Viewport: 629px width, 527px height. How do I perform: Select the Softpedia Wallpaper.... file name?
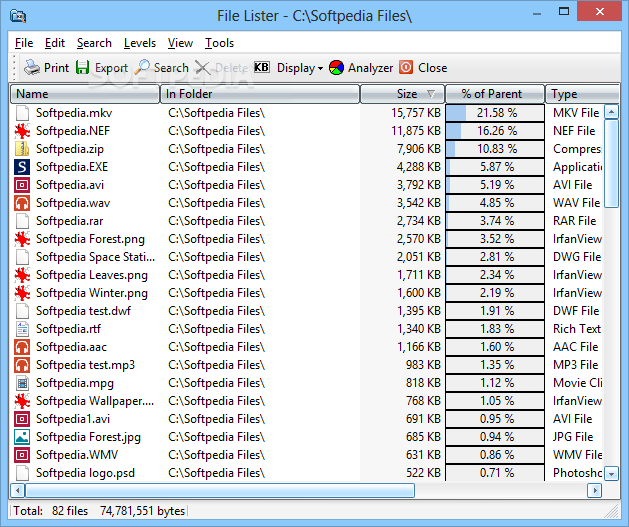coord(95,401)
